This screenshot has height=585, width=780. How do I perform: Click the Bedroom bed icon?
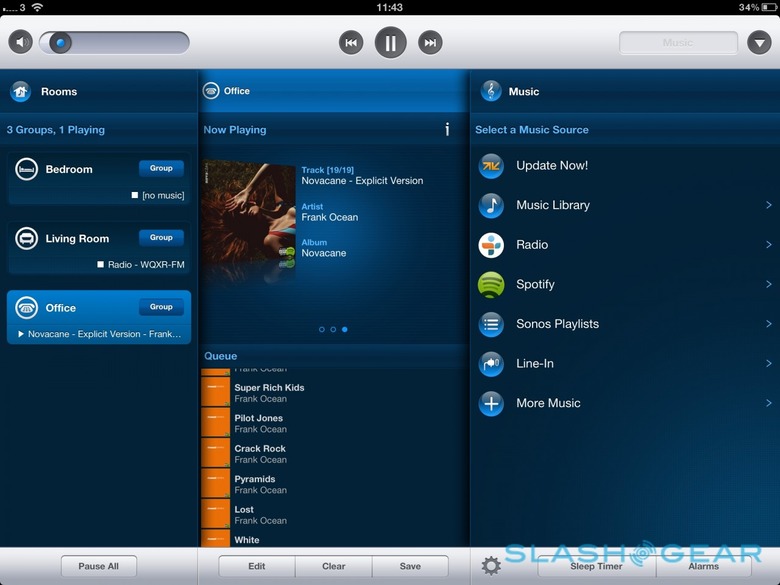pyautogui.click(x=26, y=169)
